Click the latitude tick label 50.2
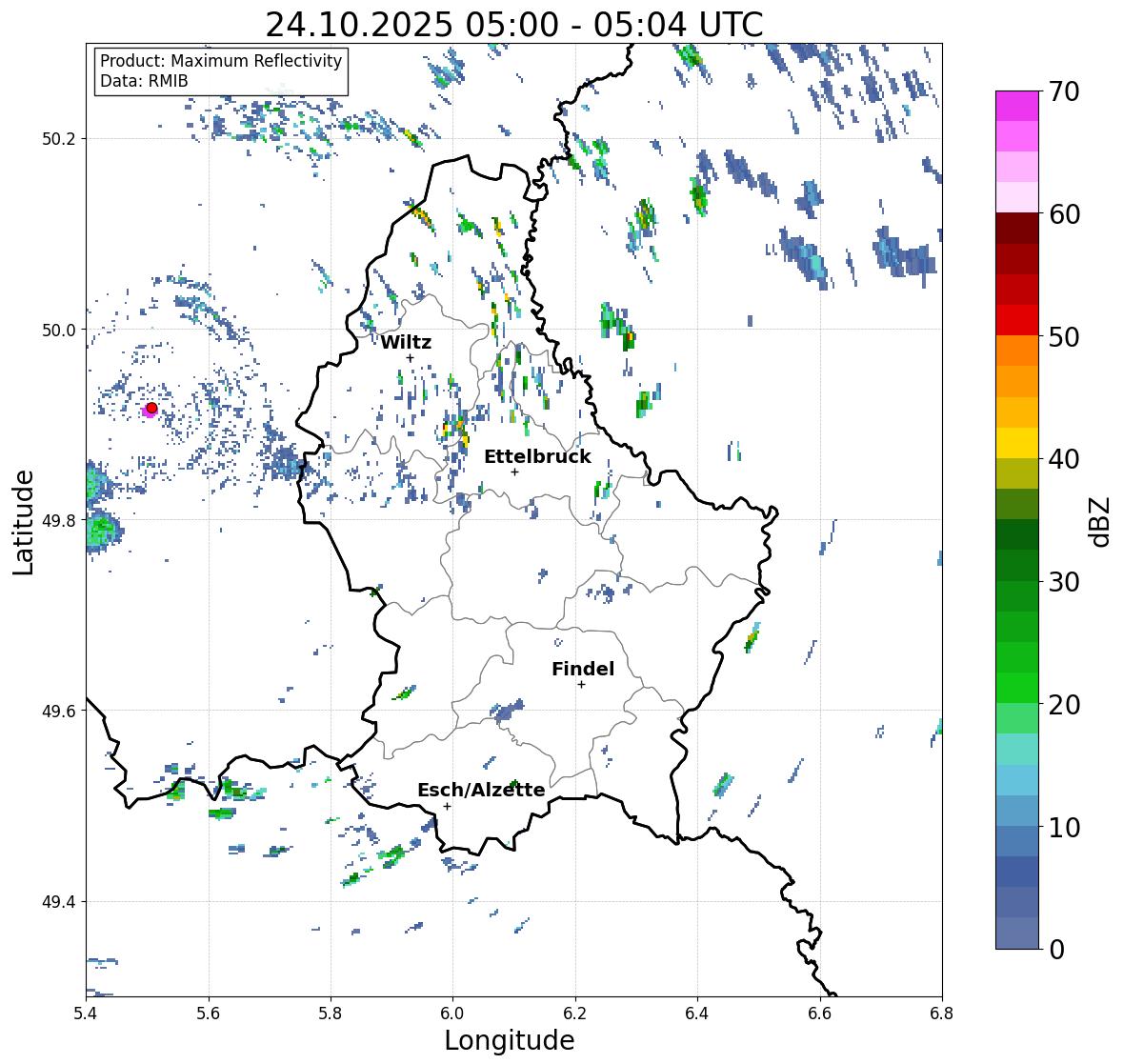Viewport: 1123px width, 1064px height. tap(60, 139)
